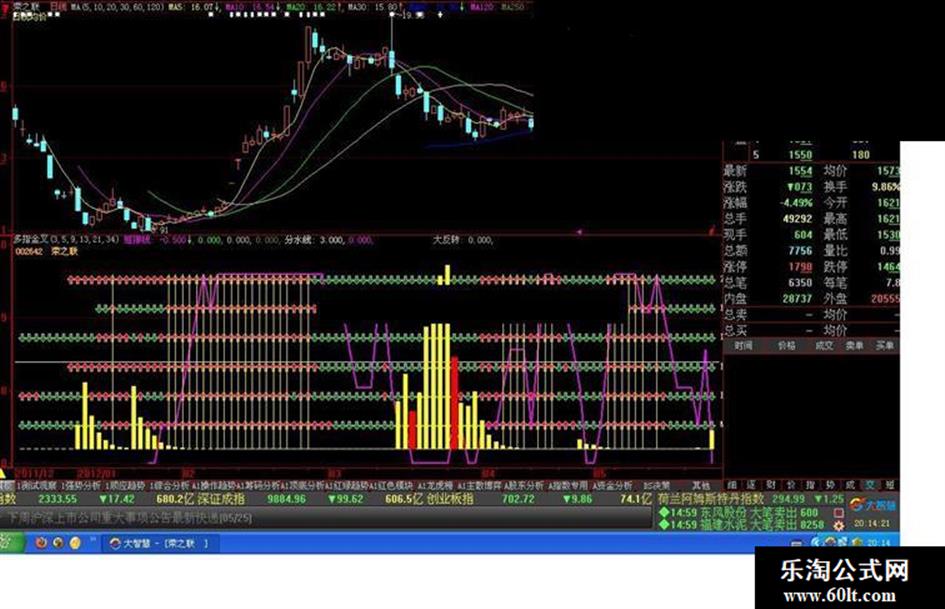Click the tallest red bar in indicator panel
Image resolution: width=945 pixels, height=609 pixels.
454,403
